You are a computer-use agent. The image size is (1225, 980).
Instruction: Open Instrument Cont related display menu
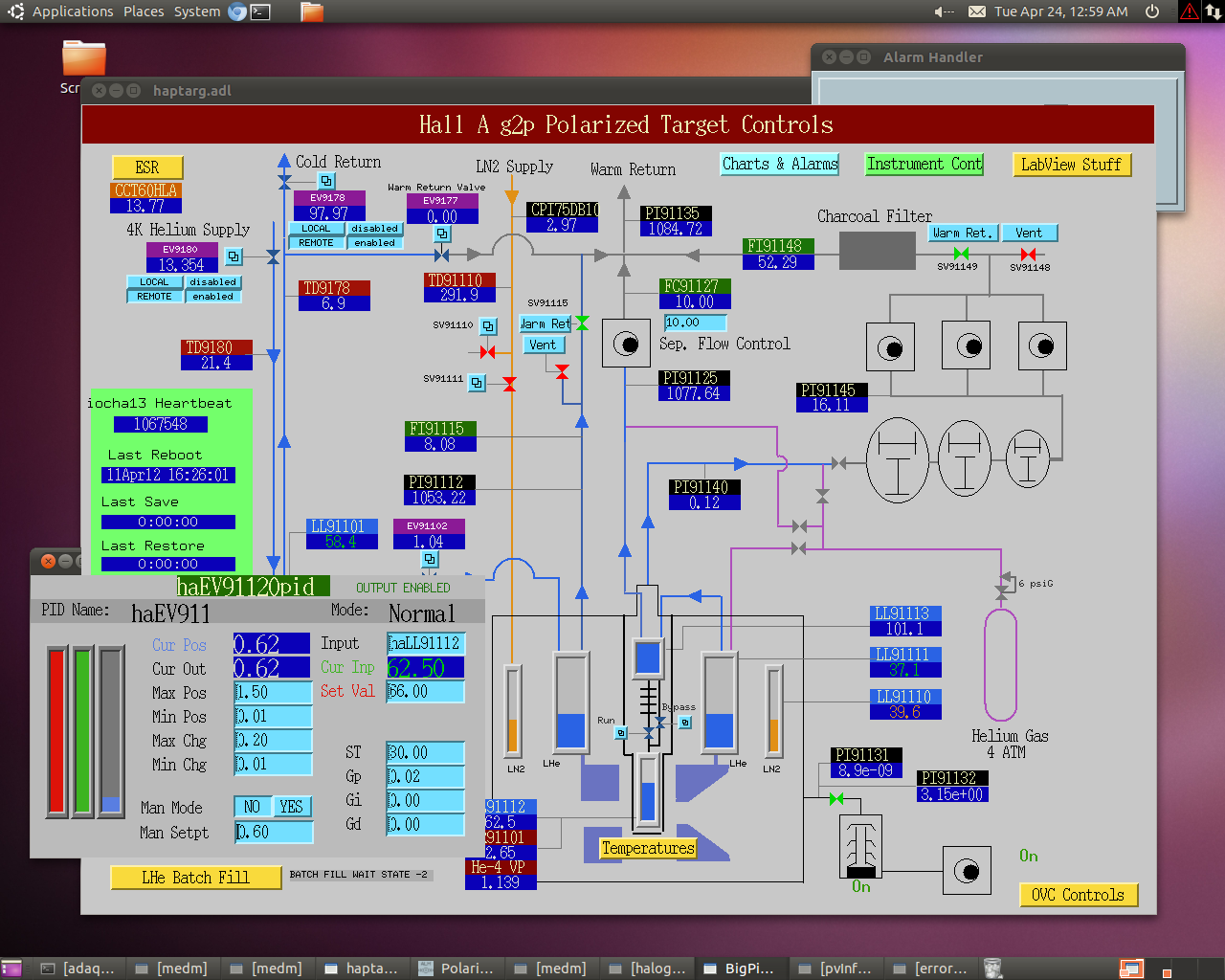924,164
